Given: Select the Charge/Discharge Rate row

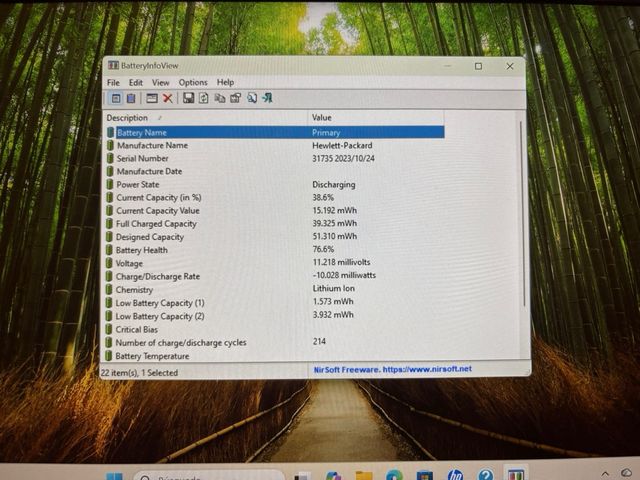Looking at the screenshot, I should click(x=275, y=276).
